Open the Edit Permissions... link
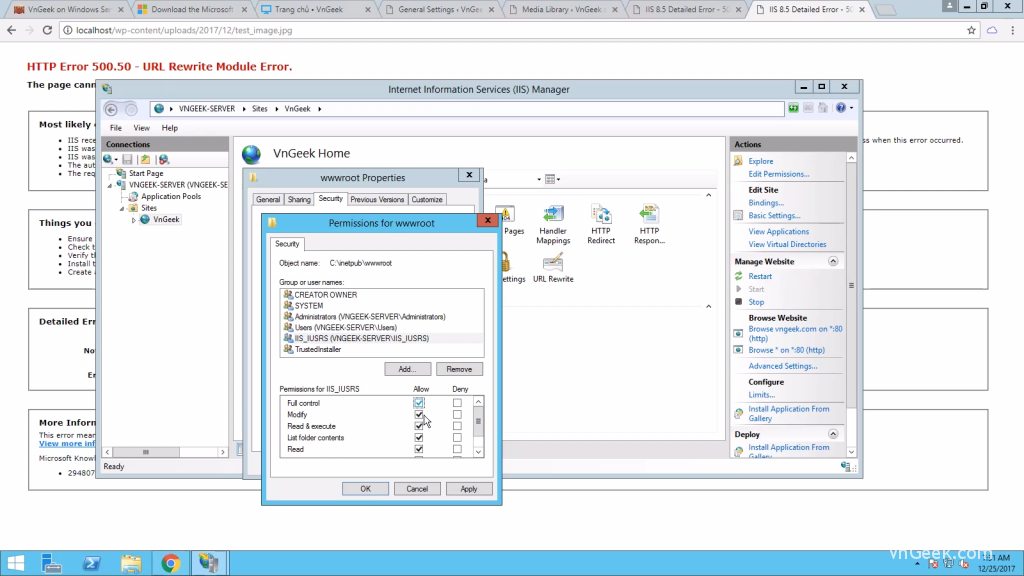This screenshot has width=1024, height=576. pos(778,174)
